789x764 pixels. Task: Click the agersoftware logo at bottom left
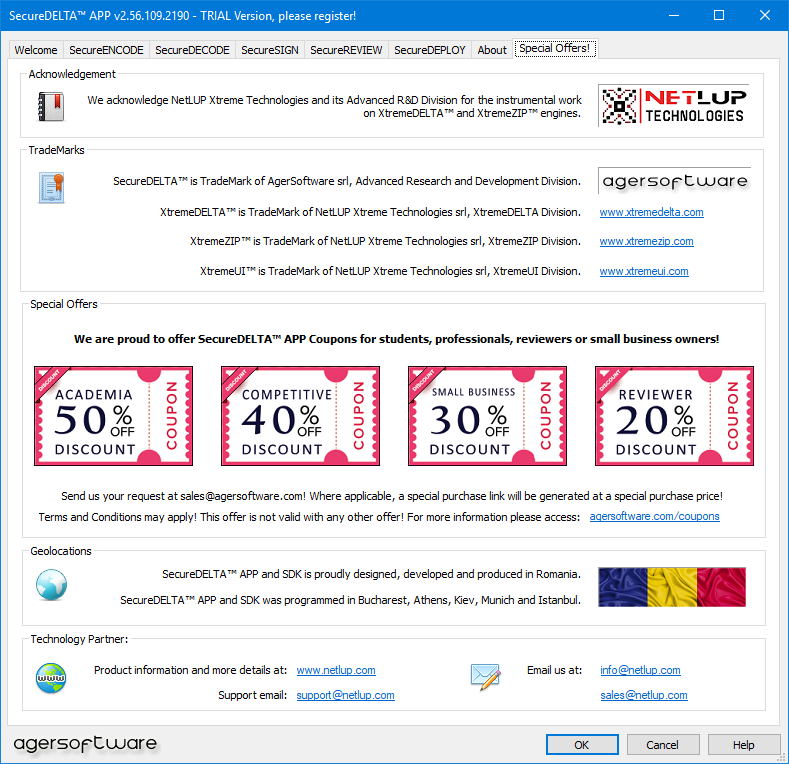point(85,743)
